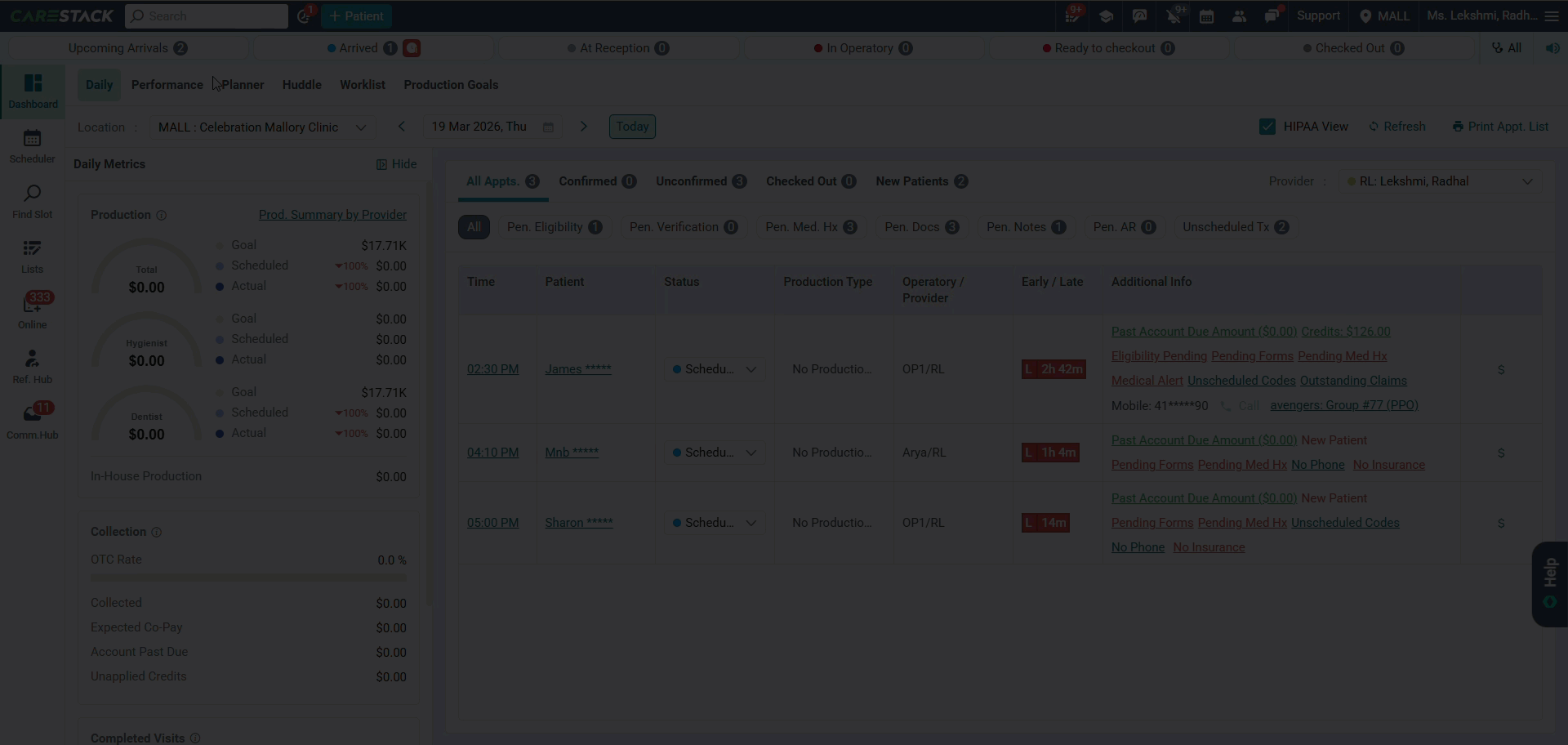Open the muted bell notifications icon

(x=1174, y=16)
